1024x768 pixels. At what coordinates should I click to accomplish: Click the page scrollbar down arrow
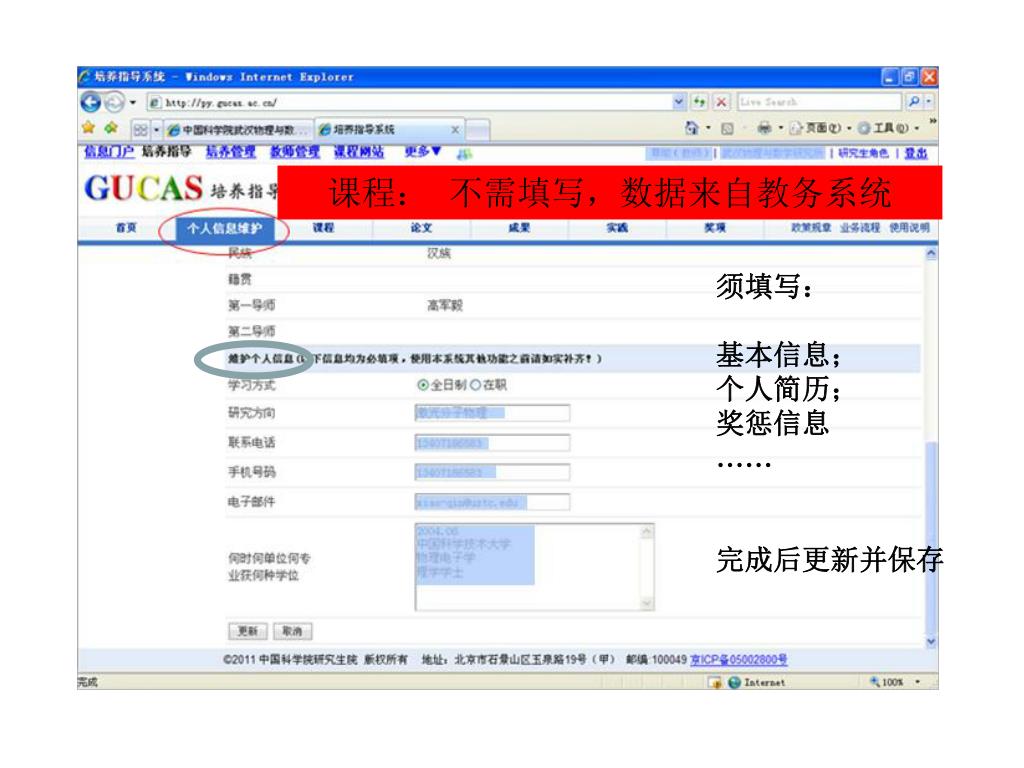click(x=931, y=642)
